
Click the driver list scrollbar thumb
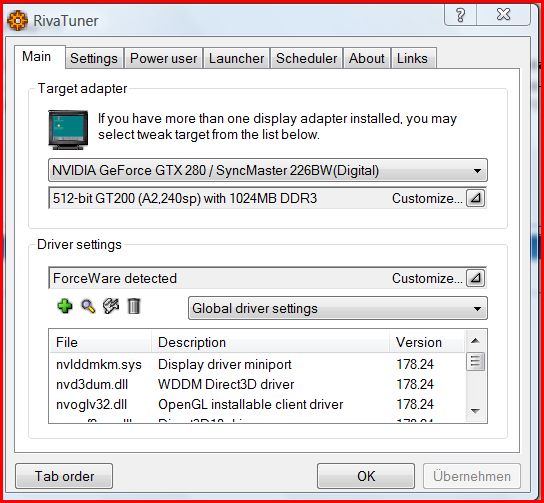click(x=475, y=361)
